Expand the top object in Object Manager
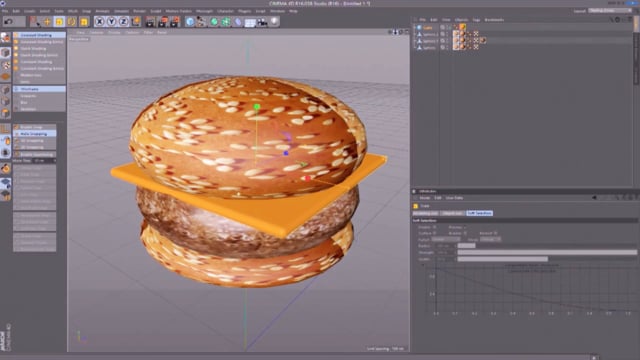The image size is (640, 360). coord(415,28)
